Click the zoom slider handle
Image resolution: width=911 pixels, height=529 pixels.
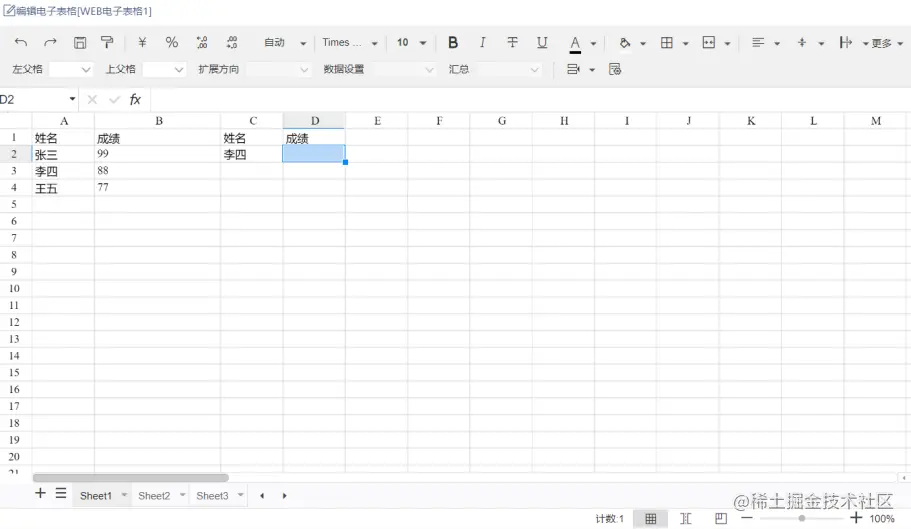tap(802, 518)
